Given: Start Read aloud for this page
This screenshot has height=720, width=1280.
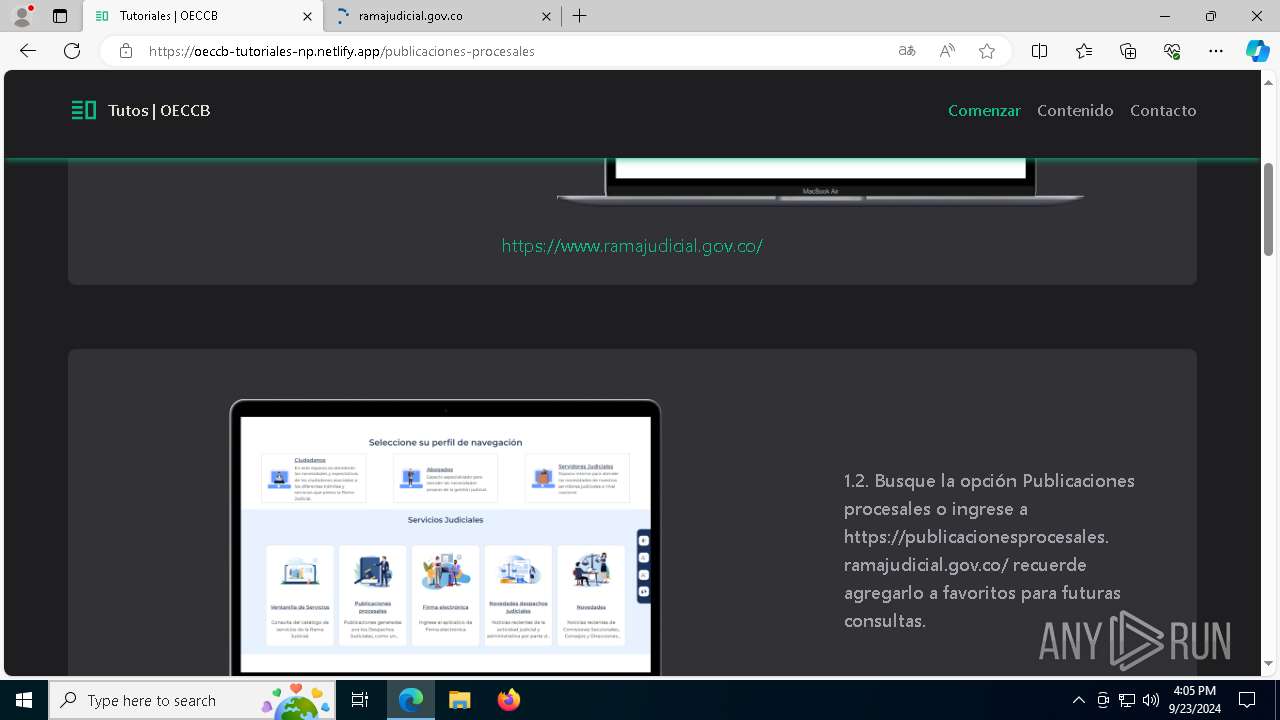Looking at the screenshot, I should point(947,51).
